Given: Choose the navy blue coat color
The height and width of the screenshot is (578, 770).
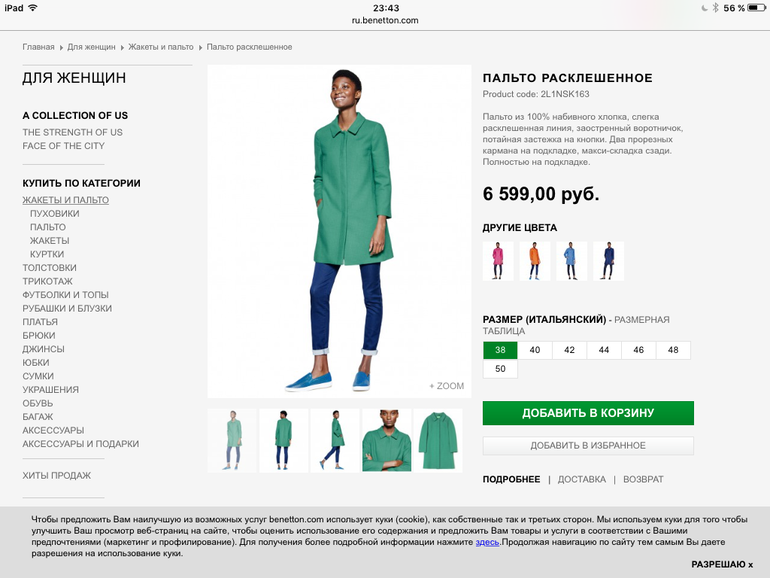Looking at the screenshot, I should click(608, 261).
